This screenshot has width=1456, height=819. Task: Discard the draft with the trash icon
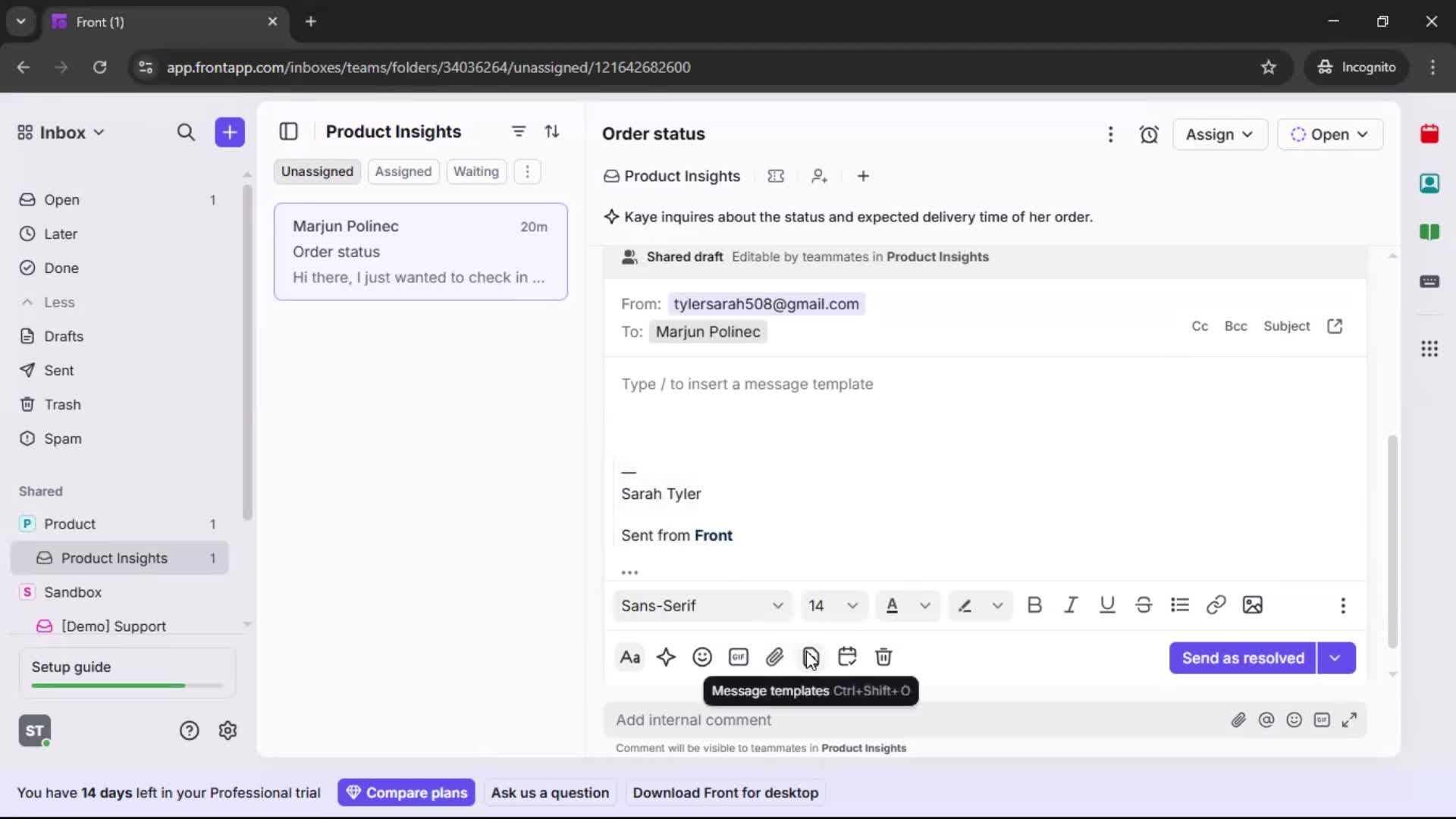[883, 657]
